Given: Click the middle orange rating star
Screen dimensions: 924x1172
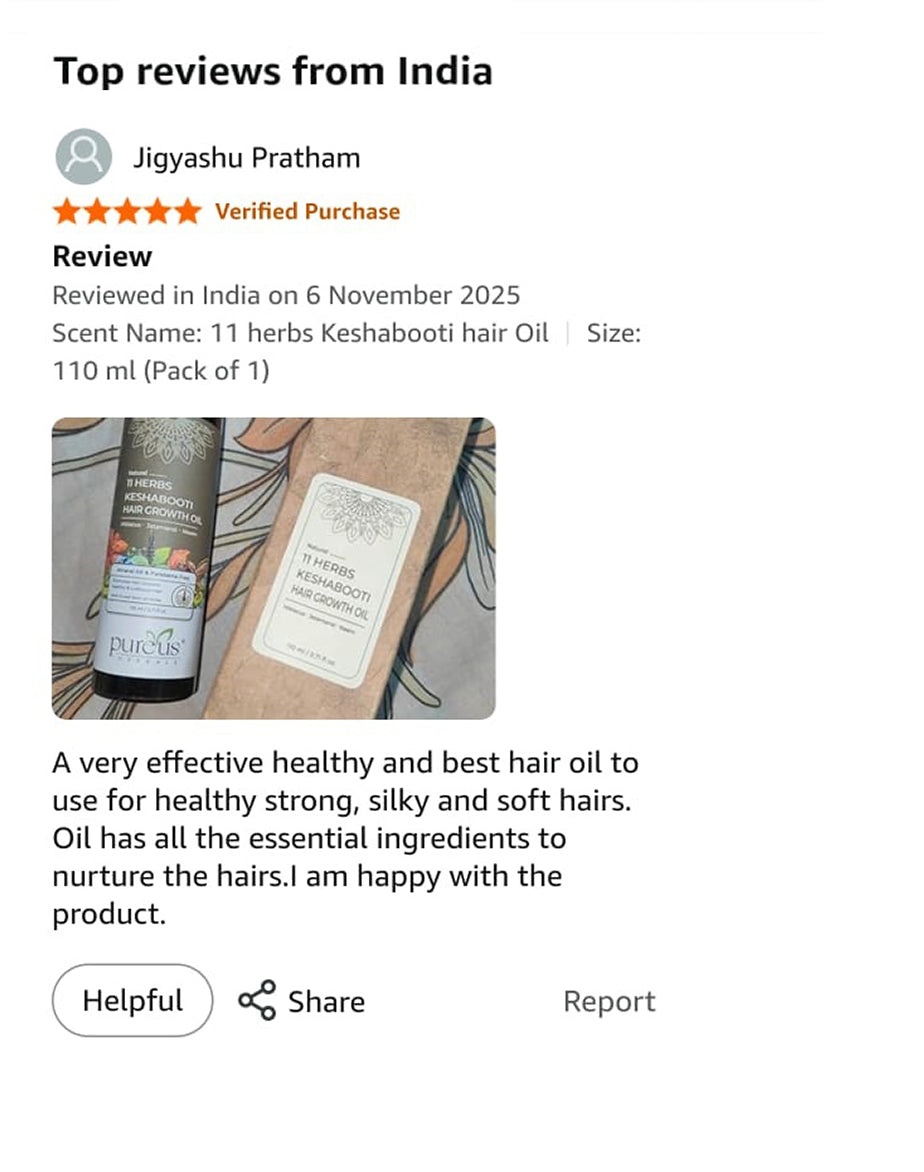Looking at the screenshot, I should coord(127,212).
